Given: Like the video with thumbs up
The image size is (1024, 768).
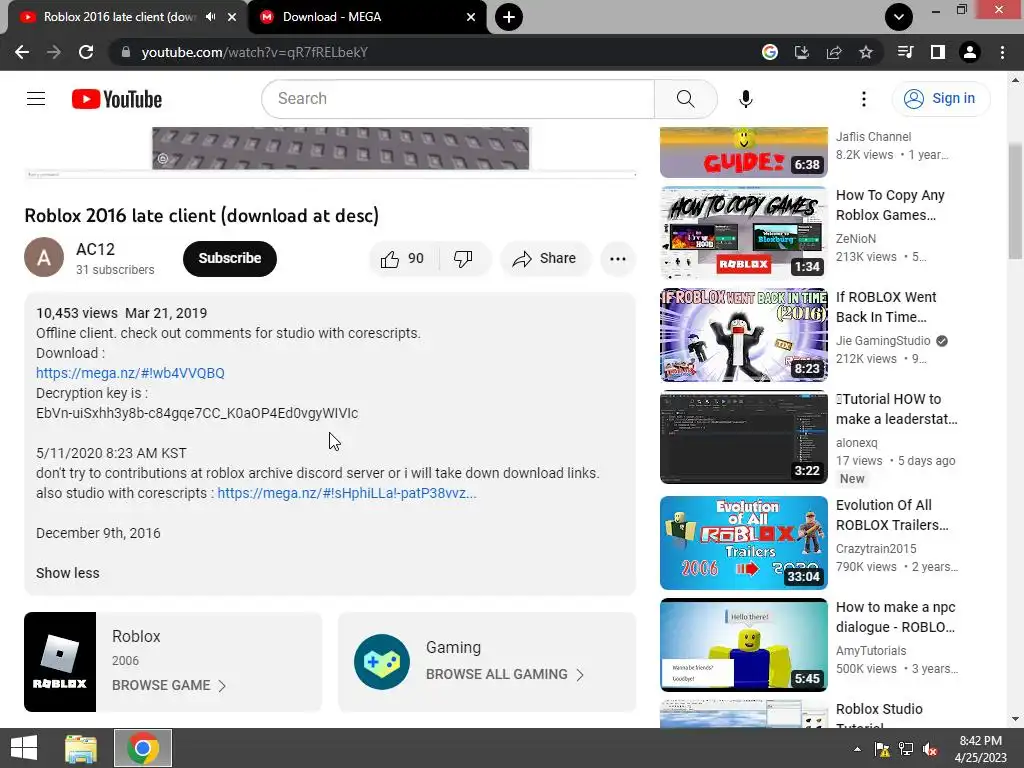Looking at the screenshot, I should point(404,259).
